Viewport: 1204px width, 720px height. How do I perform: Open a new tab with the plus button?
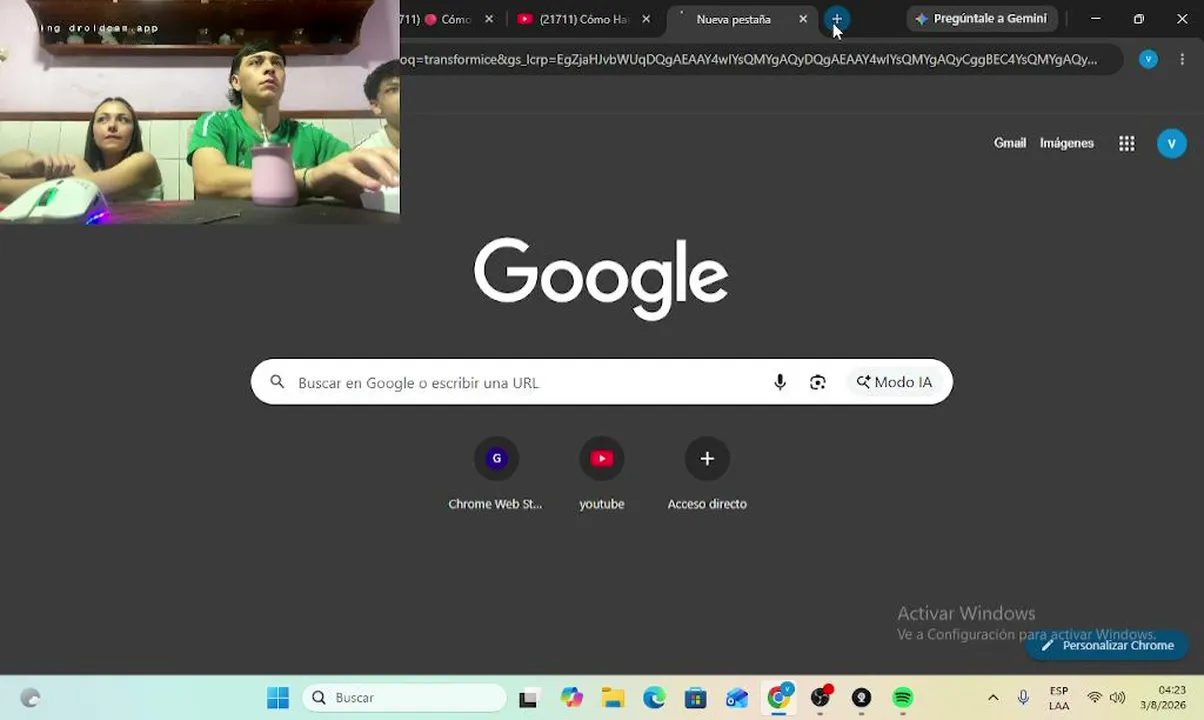pyautogui.click(x=837, y=19)
